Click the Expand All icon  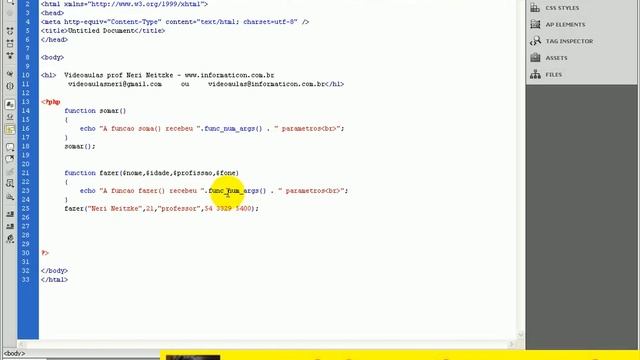10,55
